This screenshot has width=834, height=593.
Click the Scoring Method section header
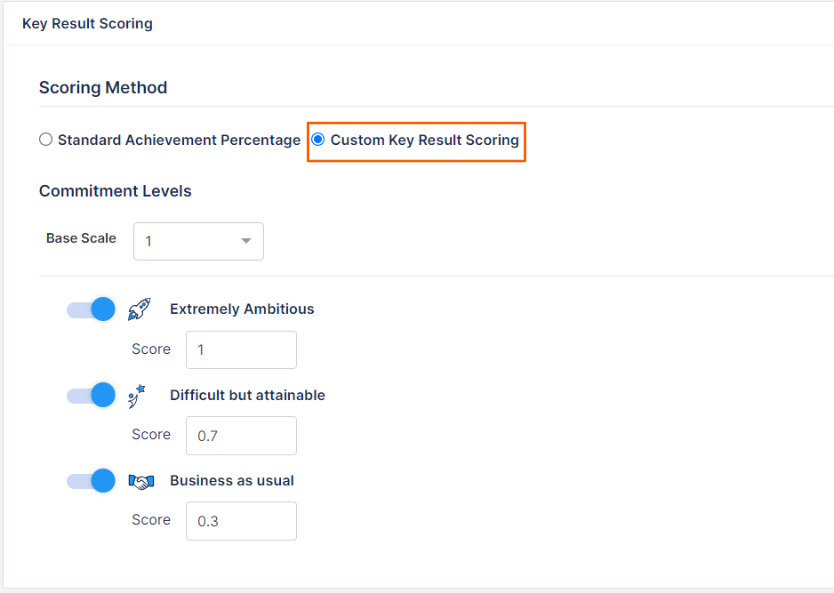(x=102, y=87)
